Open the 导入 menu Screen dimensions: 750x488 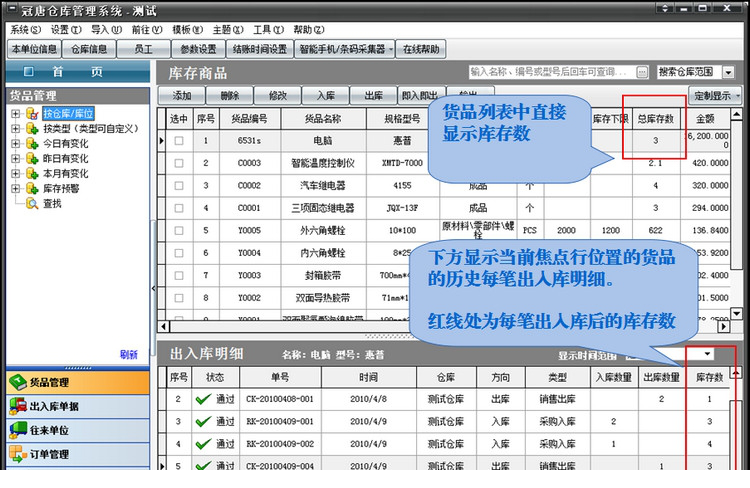coord(106,30)
